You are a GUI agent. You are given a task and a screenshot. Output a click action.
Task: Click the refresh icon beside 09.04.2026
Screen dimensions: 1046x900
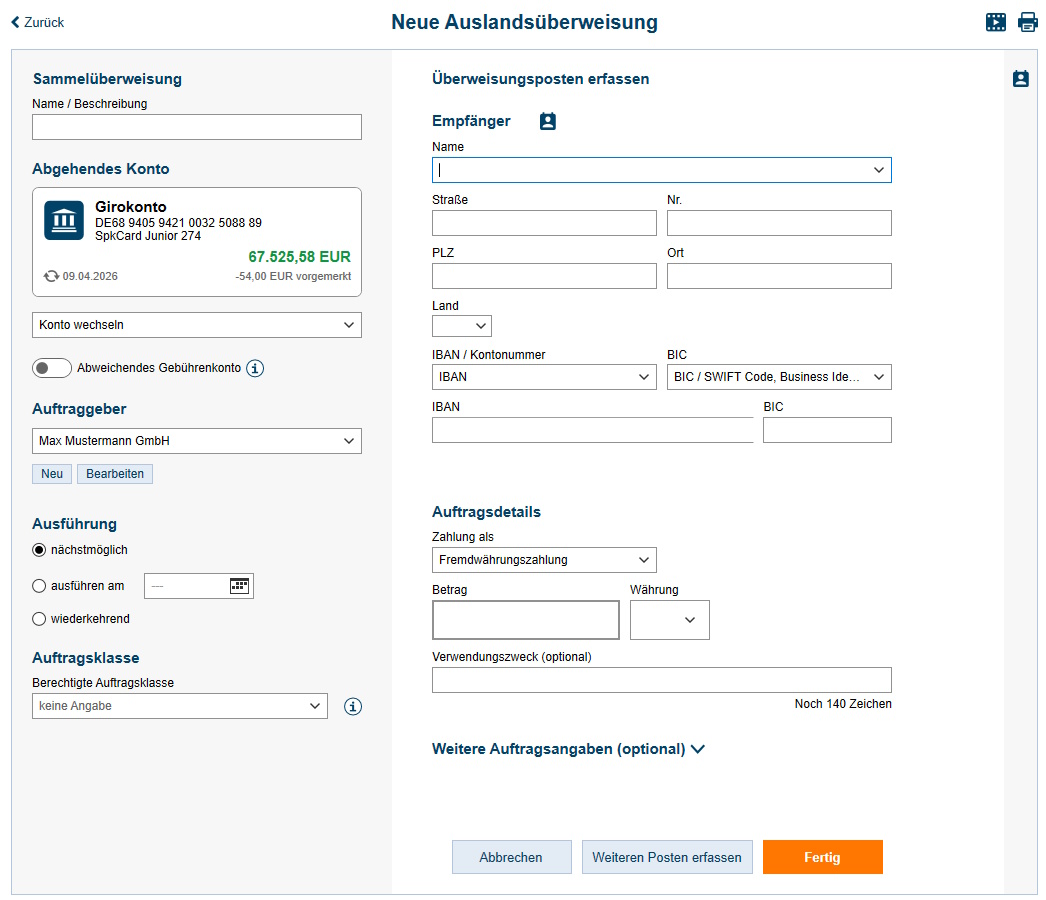(51, 276)
